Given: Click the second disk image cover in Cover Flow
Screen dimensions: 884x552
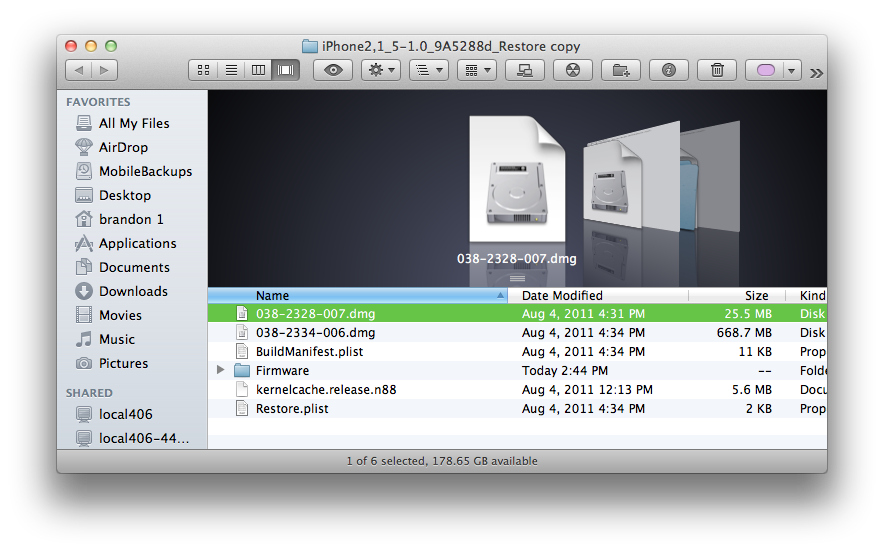Looking at the screenshot, I should coord(615,183).
